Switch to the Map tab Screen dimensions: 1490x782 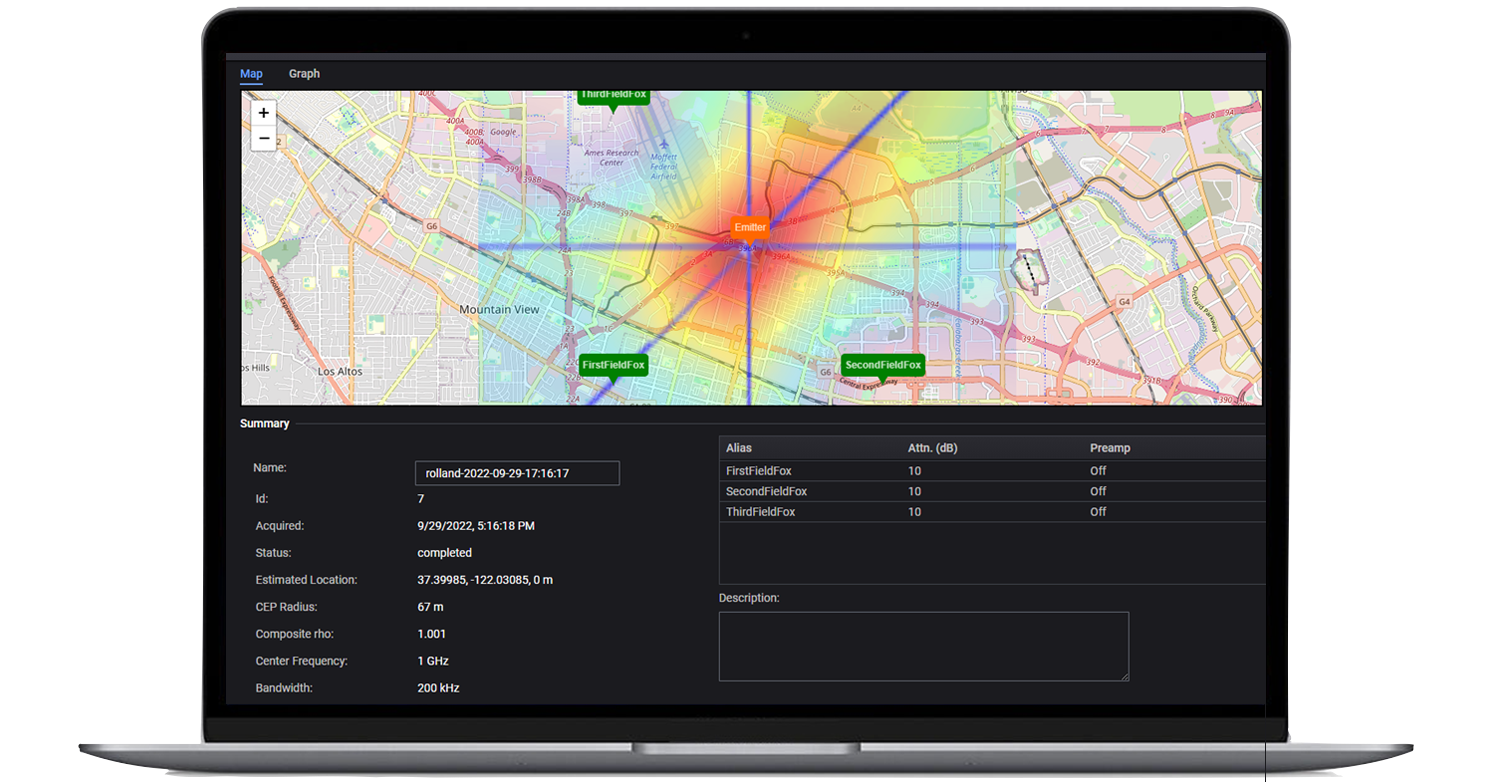pos(251,74)
